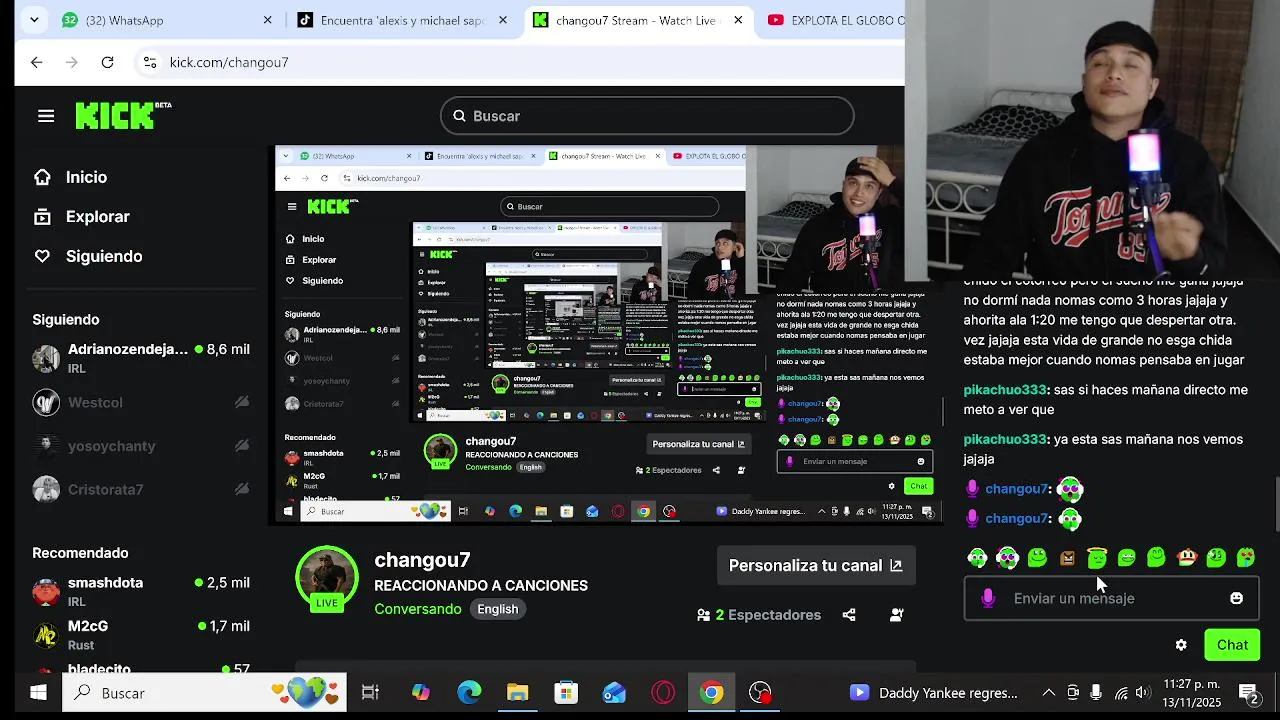Click the Chrome taskbar icon

[x=711, y=692]
